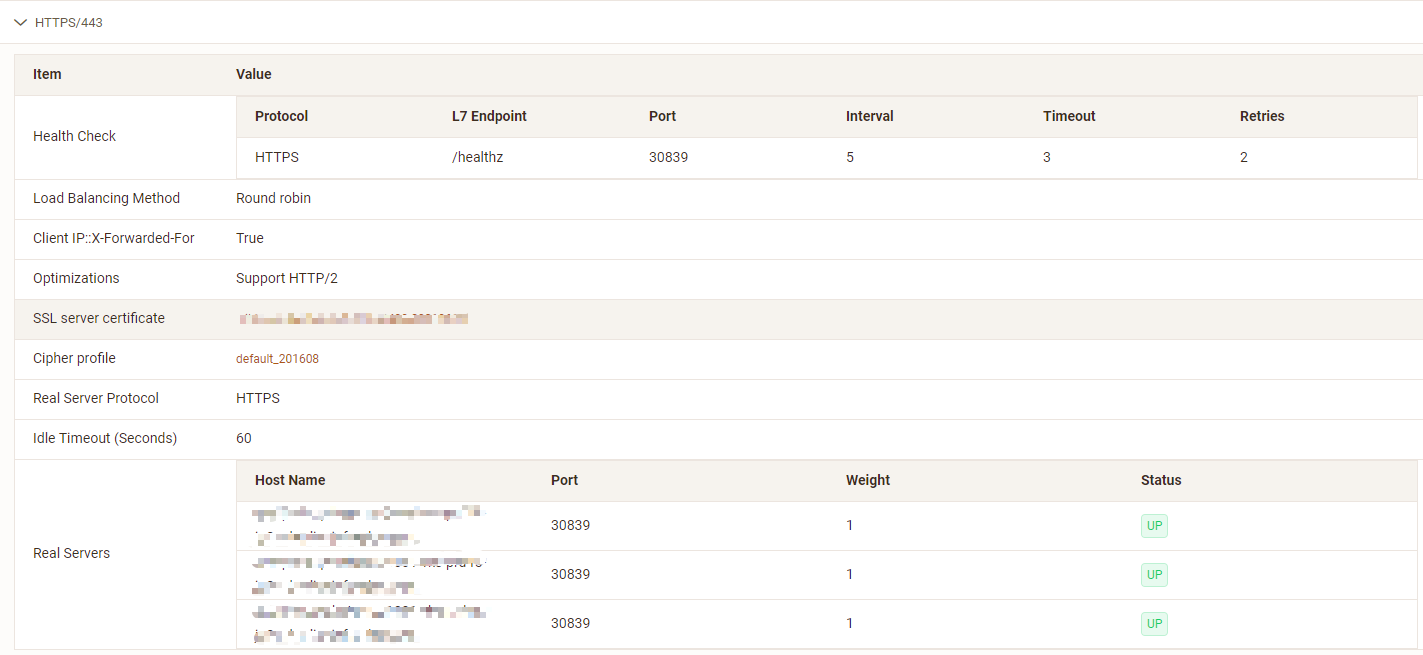This screenshot has width=1423, height=655.
Task: Click the weight value of first real server
Action: pos(850,525)
